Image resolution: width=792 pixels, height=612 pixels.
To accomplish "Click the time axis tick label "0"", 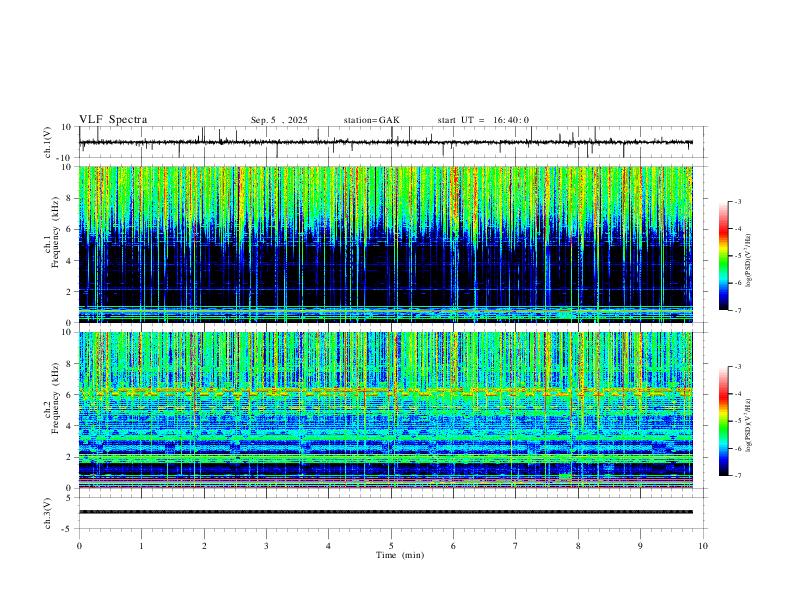I will 79,546.
